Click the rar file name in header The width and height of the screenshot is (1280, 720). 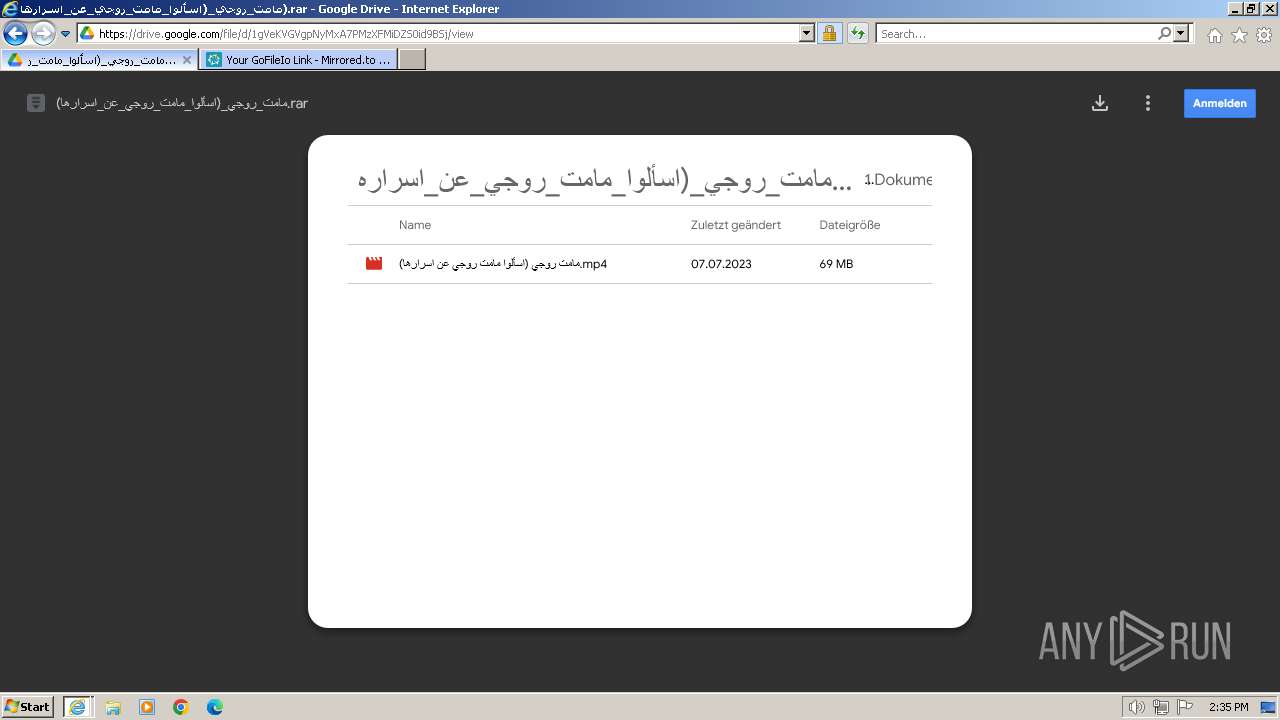182,103
